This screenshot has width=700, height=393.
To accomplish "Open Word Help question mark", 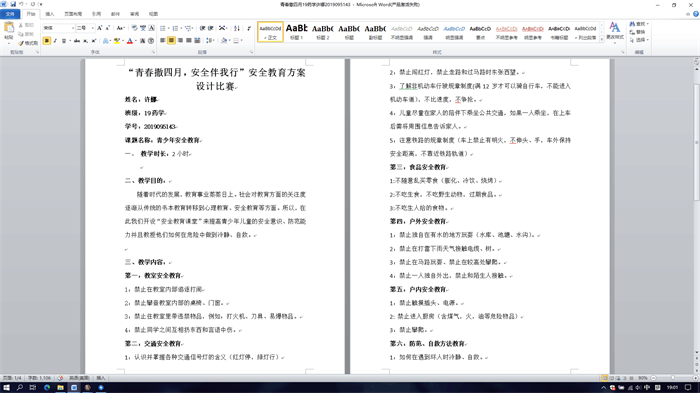I will [x=696, y=14].
